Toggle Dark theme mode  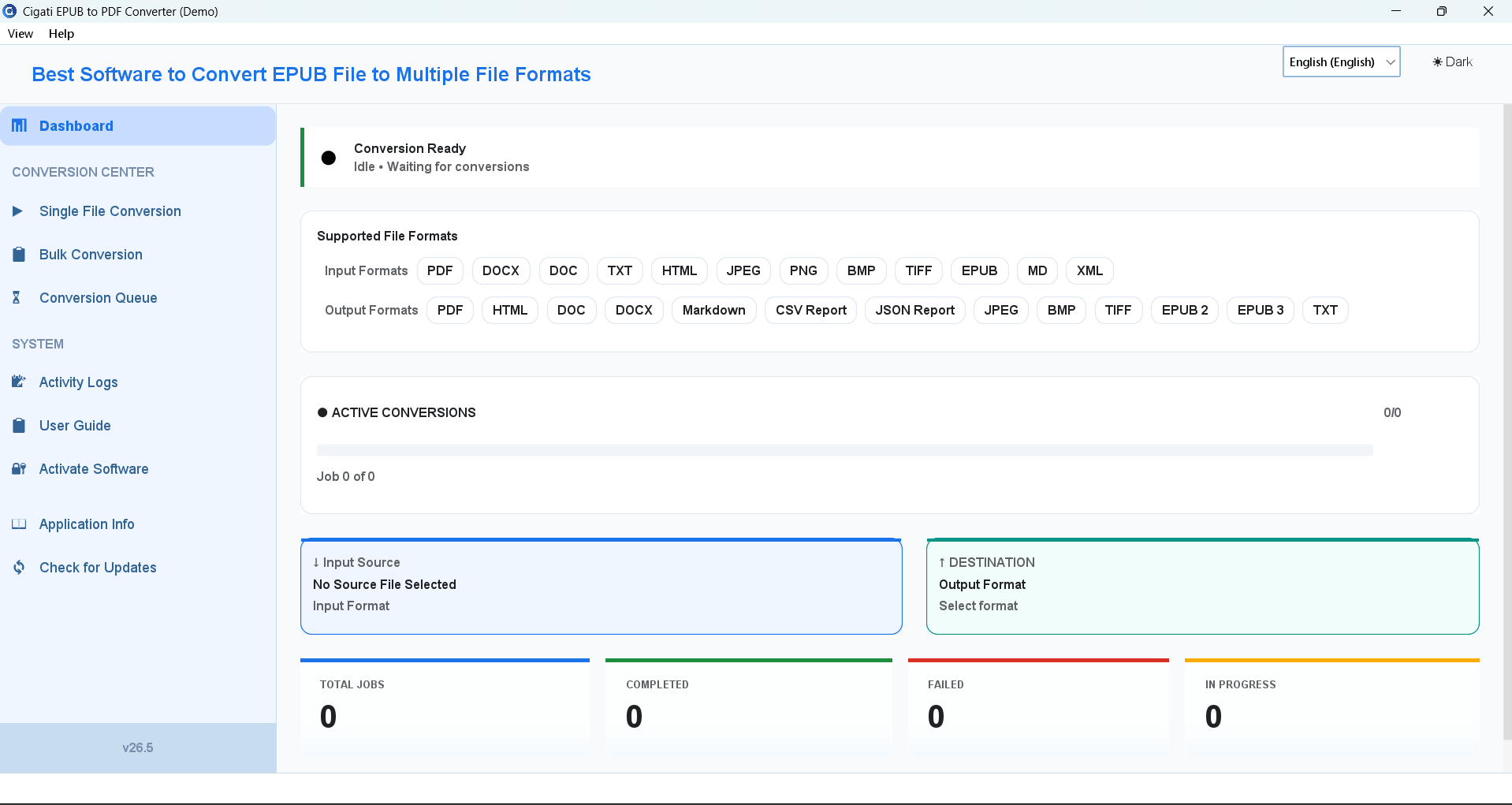pyautogui.click(x=1452, y=62)
